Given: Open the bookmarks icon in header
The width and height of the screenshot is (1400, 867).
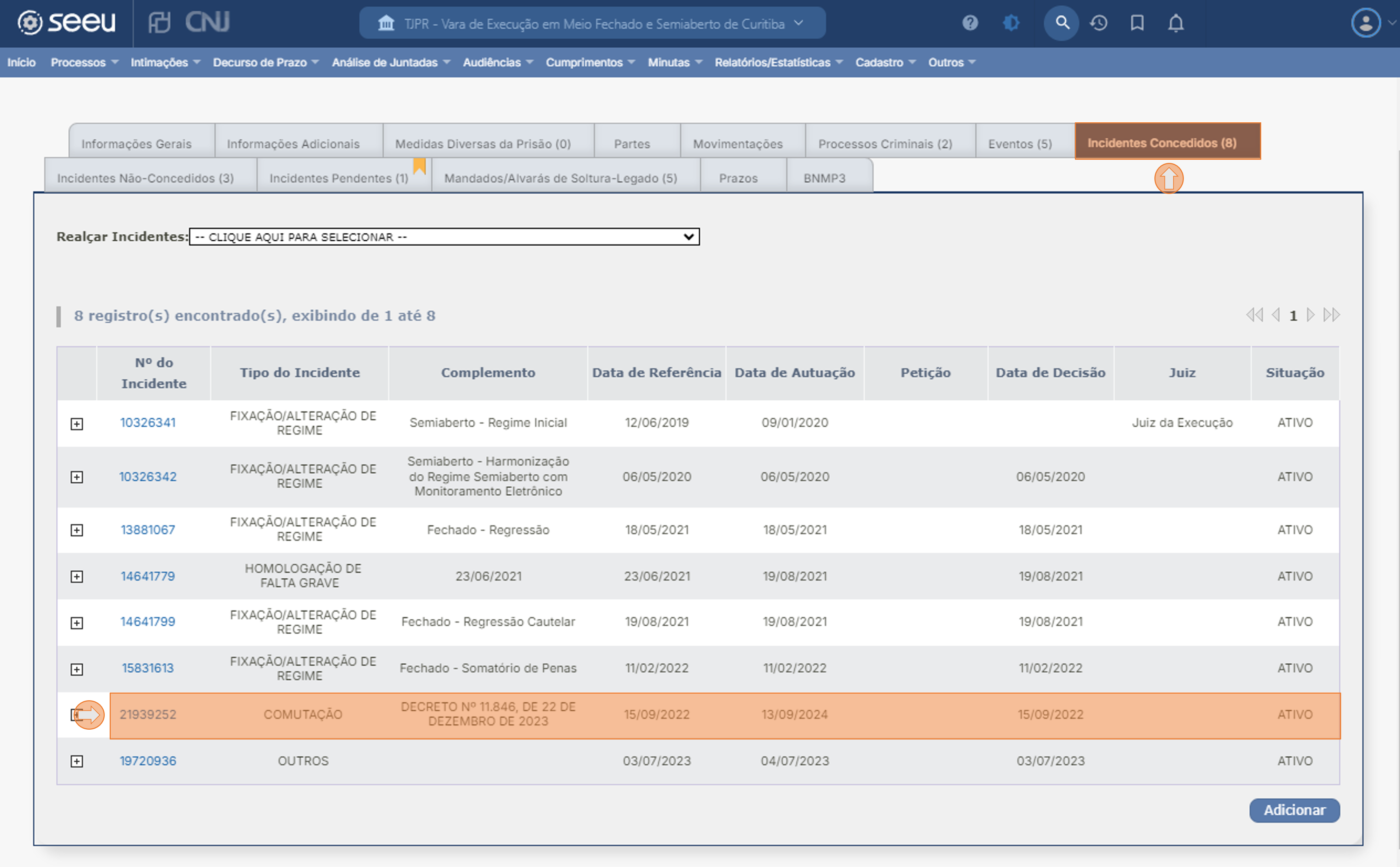Looking at the screenshot, I should point(1138,23).
